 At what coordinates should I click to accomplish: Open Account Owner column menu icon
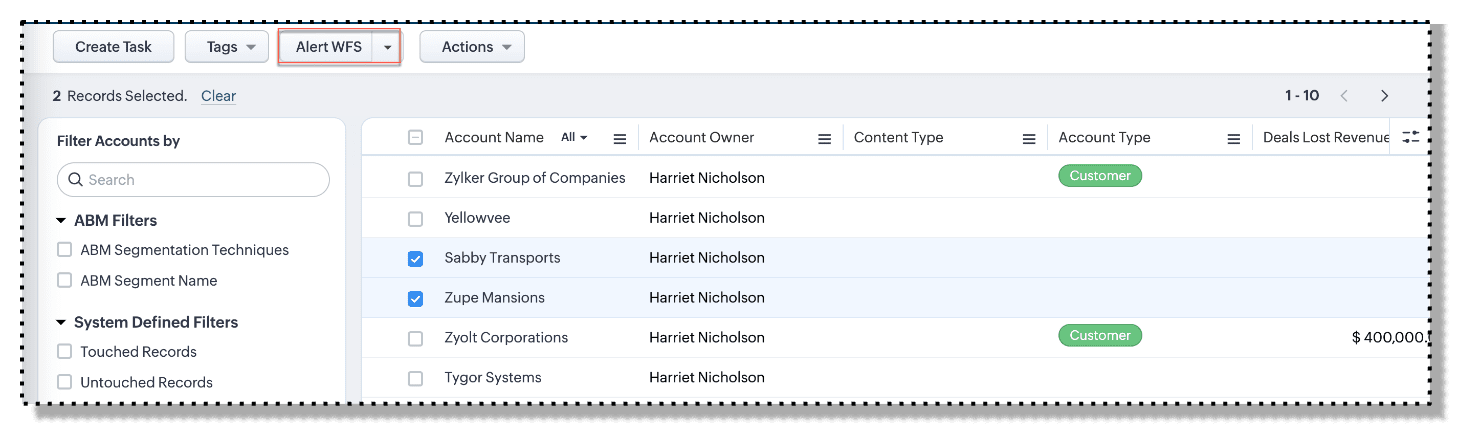tap(825, 139)
